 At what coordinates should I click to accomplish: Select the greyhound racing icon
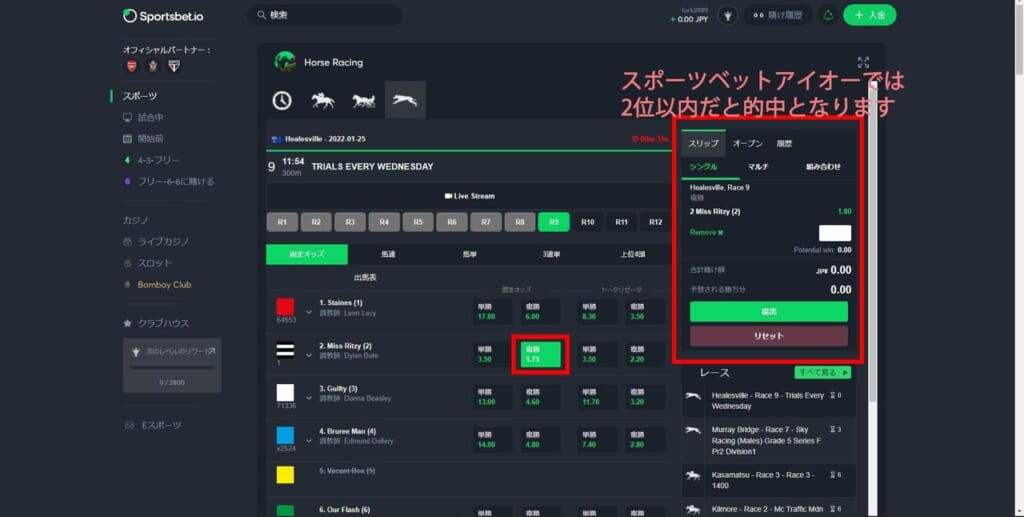[x=405, y=100]
